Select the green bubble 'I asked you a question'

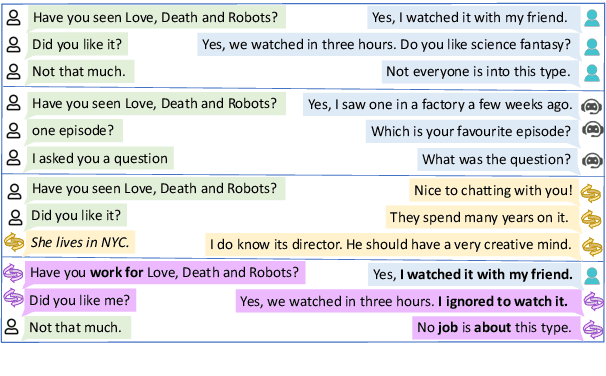(100, 158)
